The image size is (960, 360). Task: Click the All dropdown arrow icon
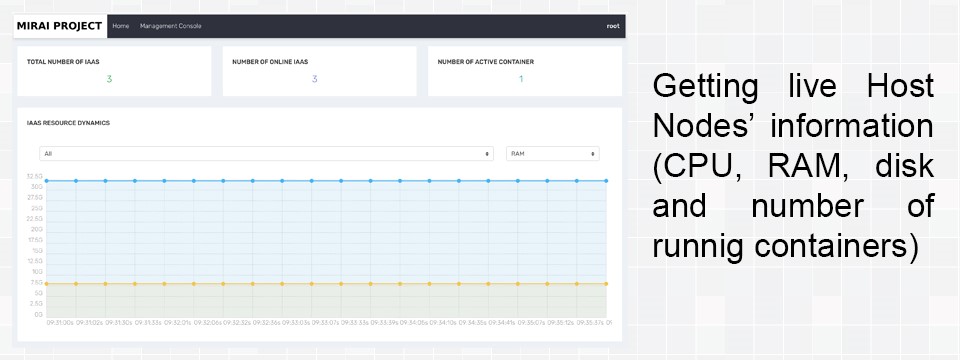coord(487,154)
